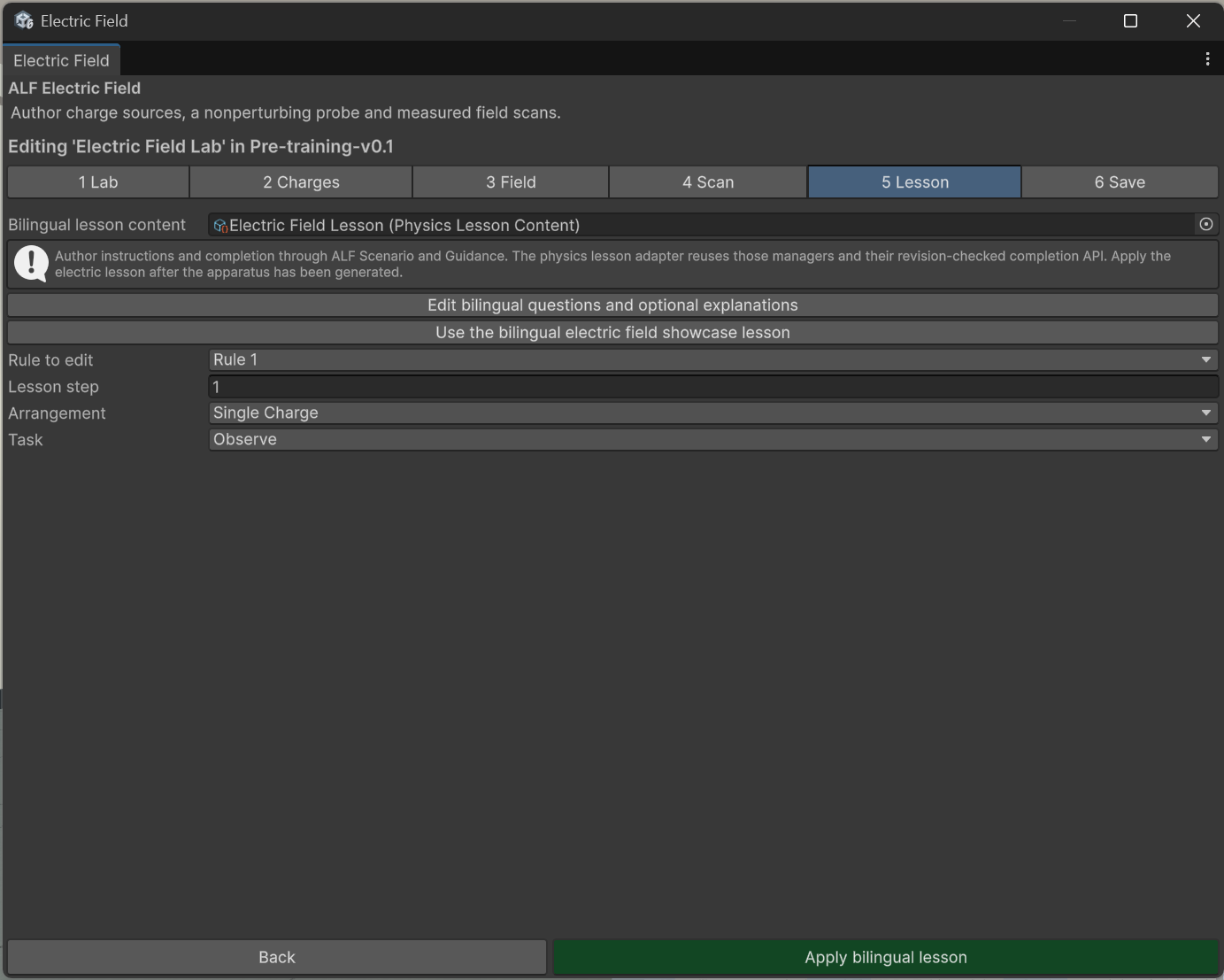Go to the 4 Scan step
This screenshot has height=980, width=1224.
[x=708, y=182]
